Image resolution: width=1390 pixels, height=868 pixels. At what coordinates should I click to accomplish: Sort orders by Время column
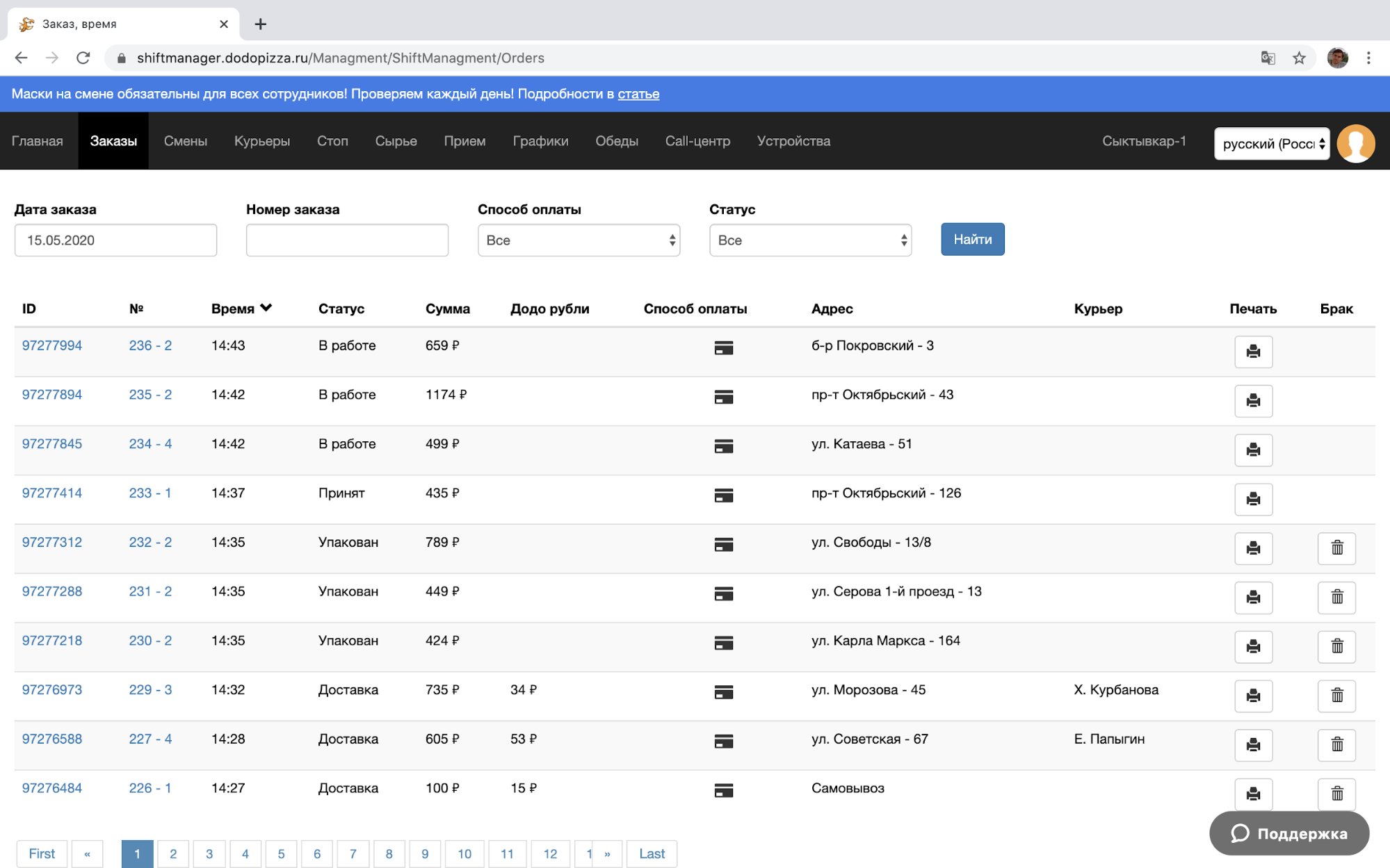tap(241, 309)
